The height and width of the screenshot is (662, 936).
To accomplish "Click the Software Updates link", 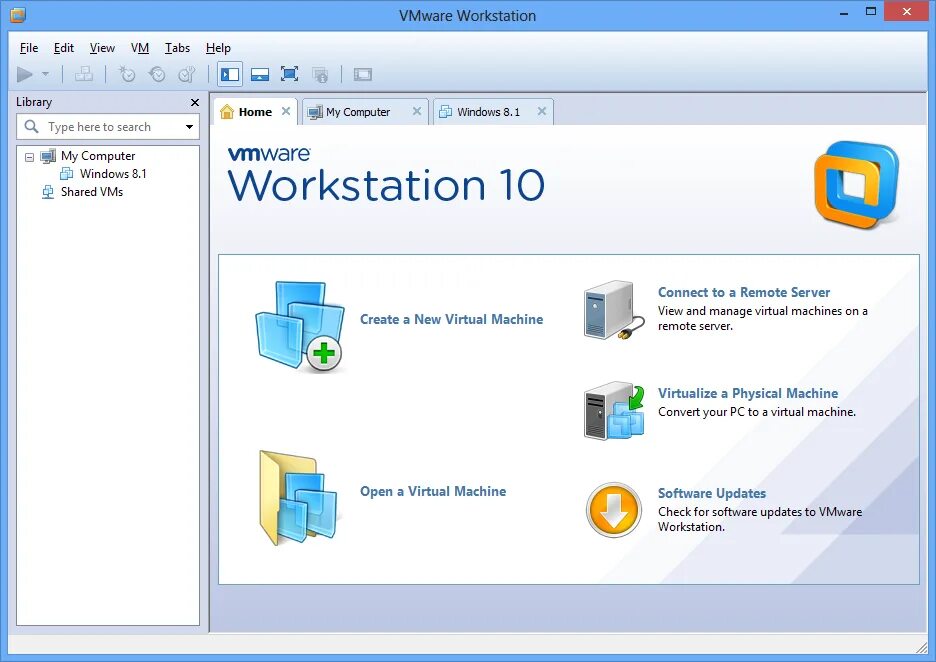I will (712, 494).
